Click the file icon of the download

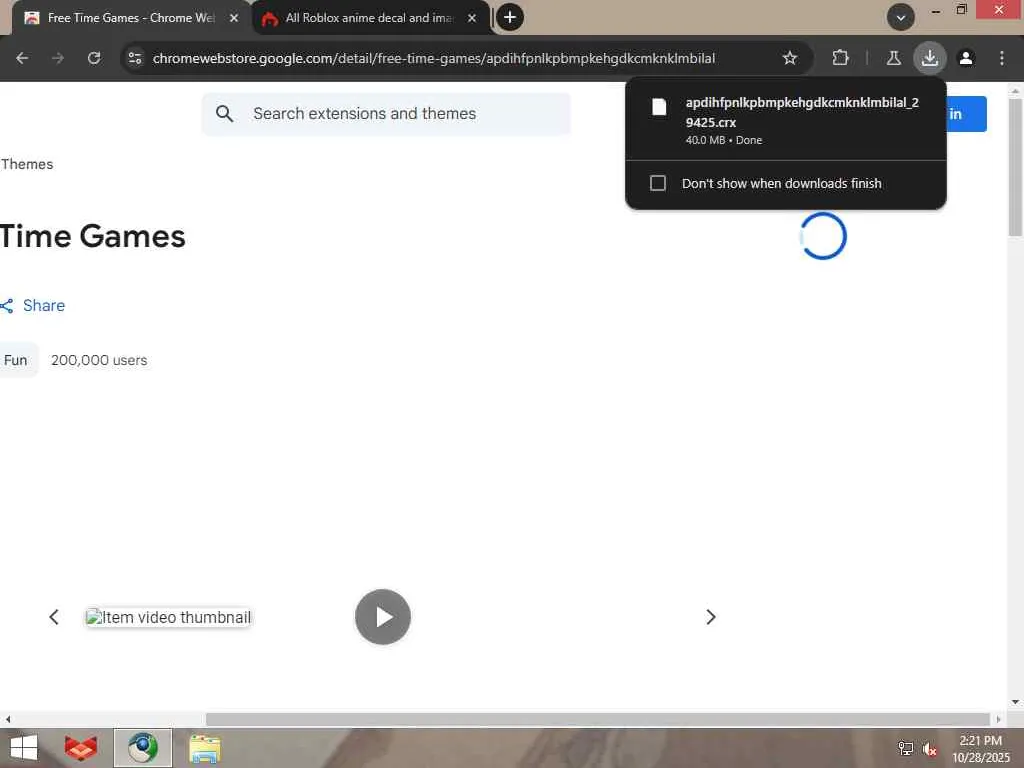659,107
